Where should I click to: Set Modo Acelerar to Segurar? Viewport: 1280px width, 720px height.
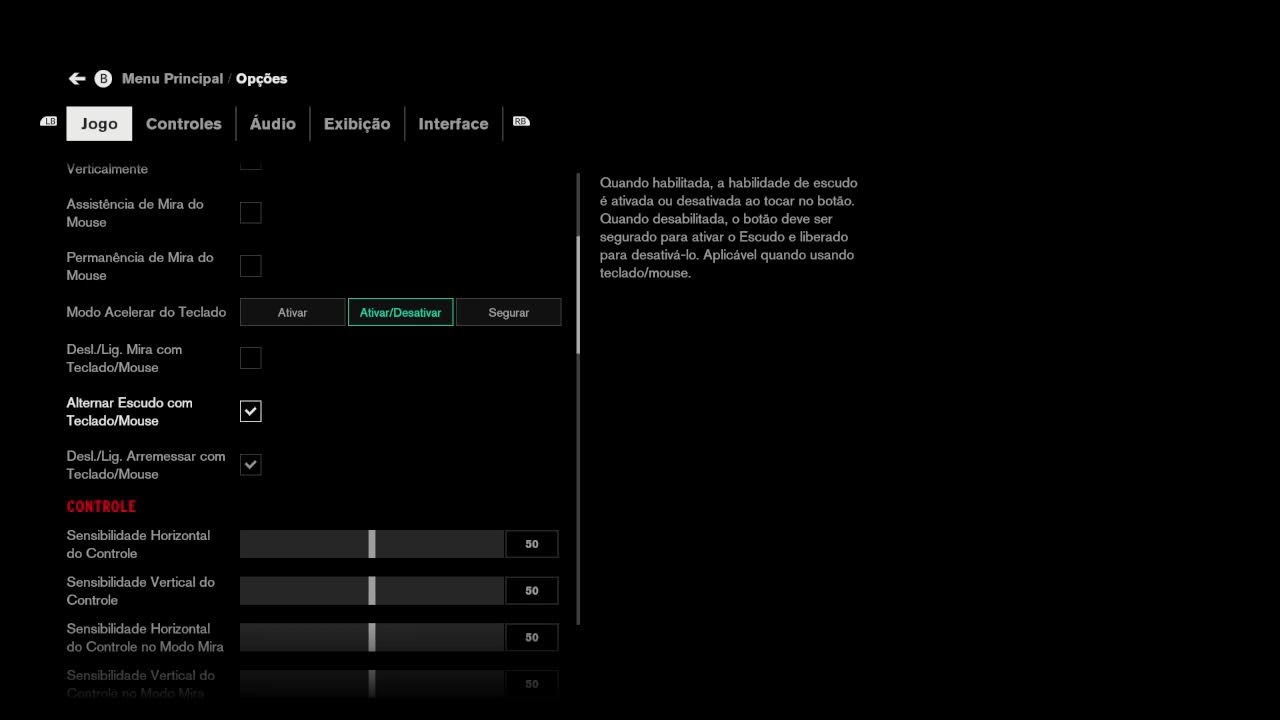point(508,312)
